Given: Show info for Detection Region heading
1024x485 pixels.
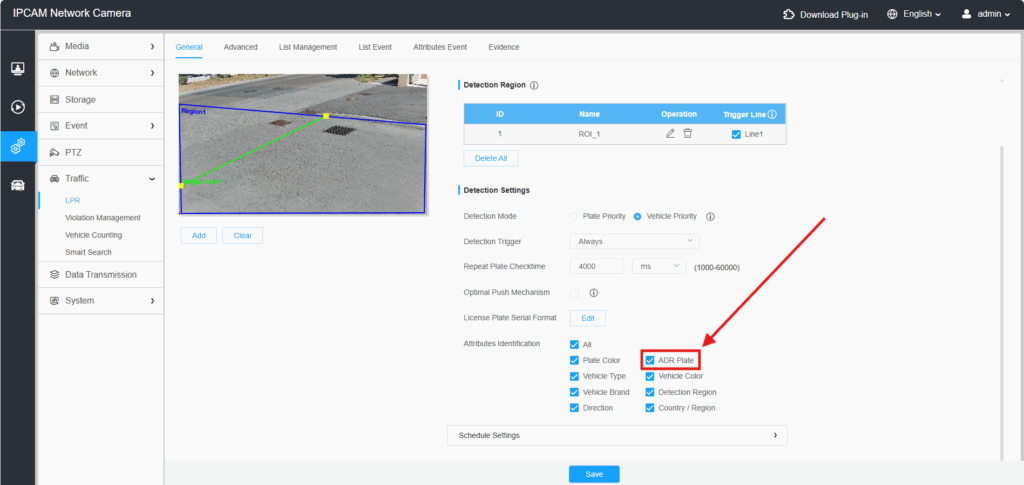Looking at the screenshot, I should (534, 86).
